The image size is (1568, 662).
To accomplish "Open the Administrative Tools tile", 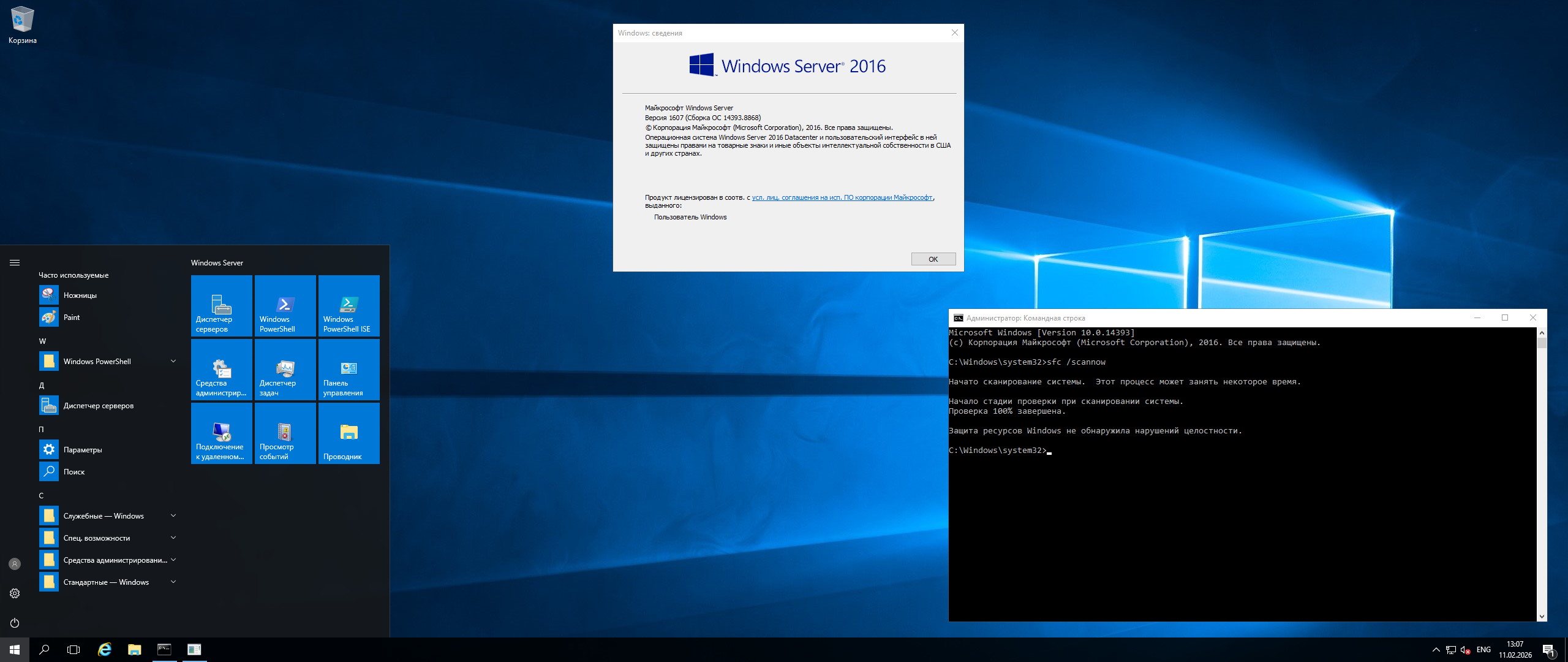I will (221, 369).
